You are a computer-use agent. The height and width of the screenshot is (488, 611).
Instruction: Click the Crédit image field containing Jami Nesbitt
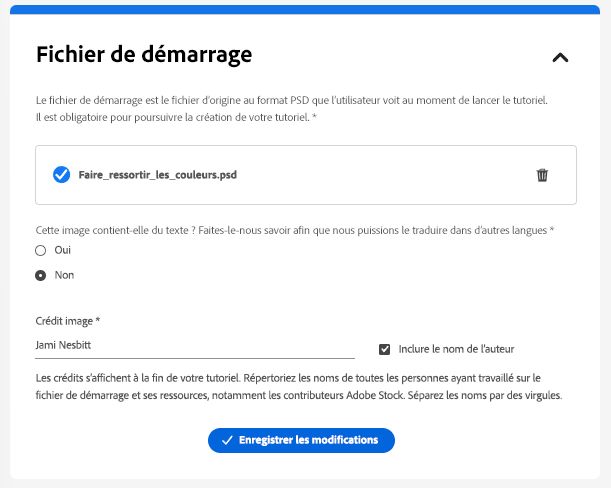coord(194,346)
